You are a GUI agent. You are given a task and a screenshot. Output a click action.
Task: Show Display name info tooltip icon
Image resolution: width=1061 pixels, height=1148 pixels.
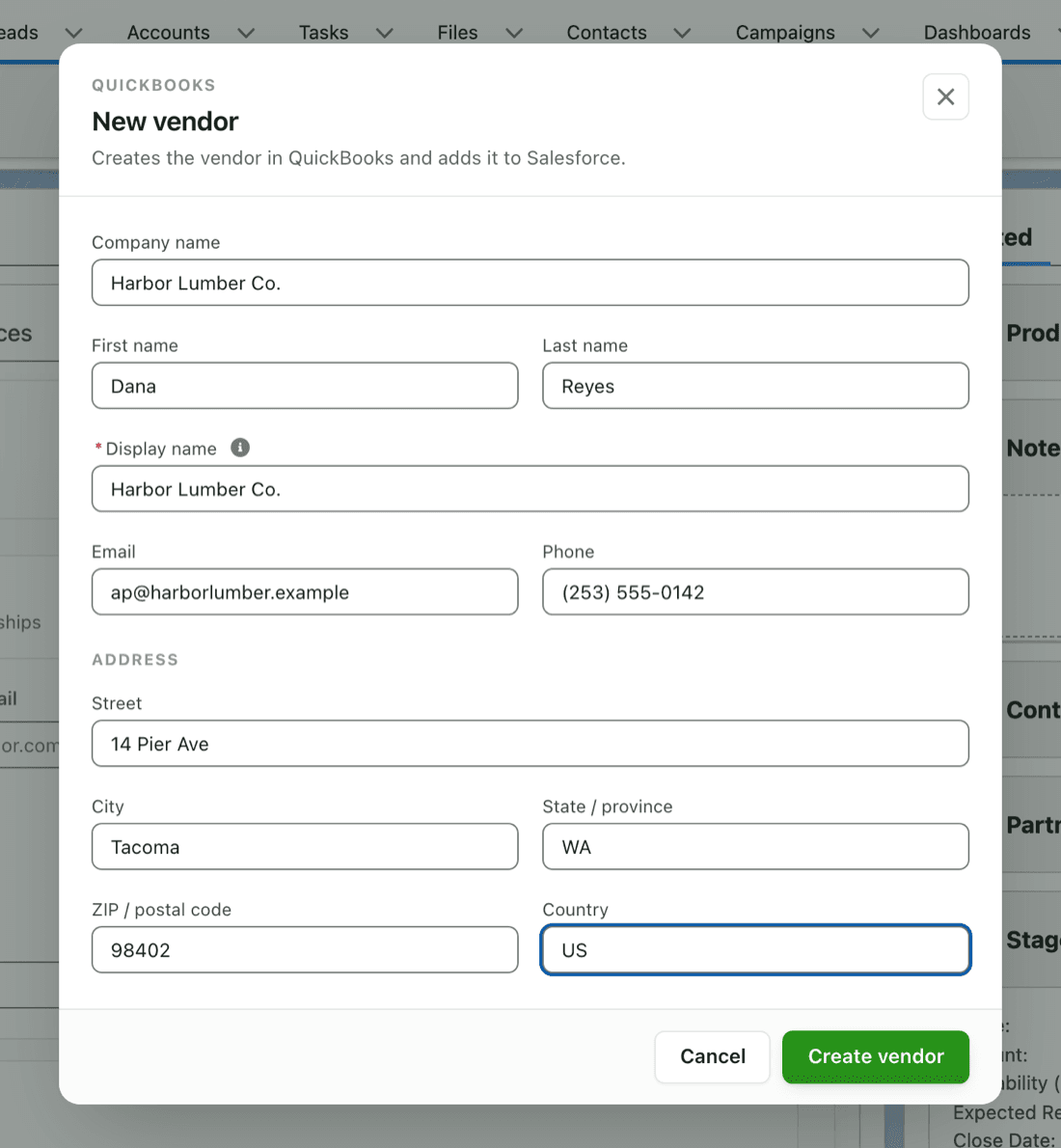pyautogui.click(x=240, y=448)
